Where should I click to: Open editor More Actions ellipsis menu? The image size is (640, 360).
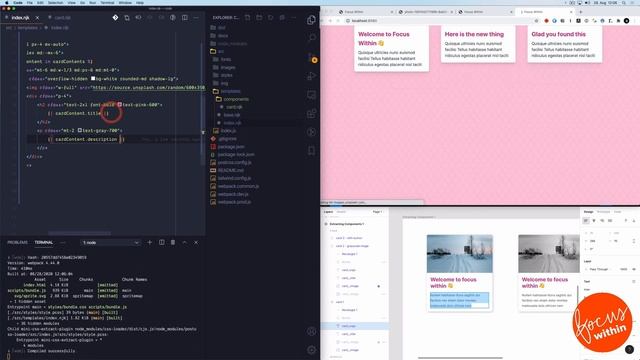pos(196,18)
